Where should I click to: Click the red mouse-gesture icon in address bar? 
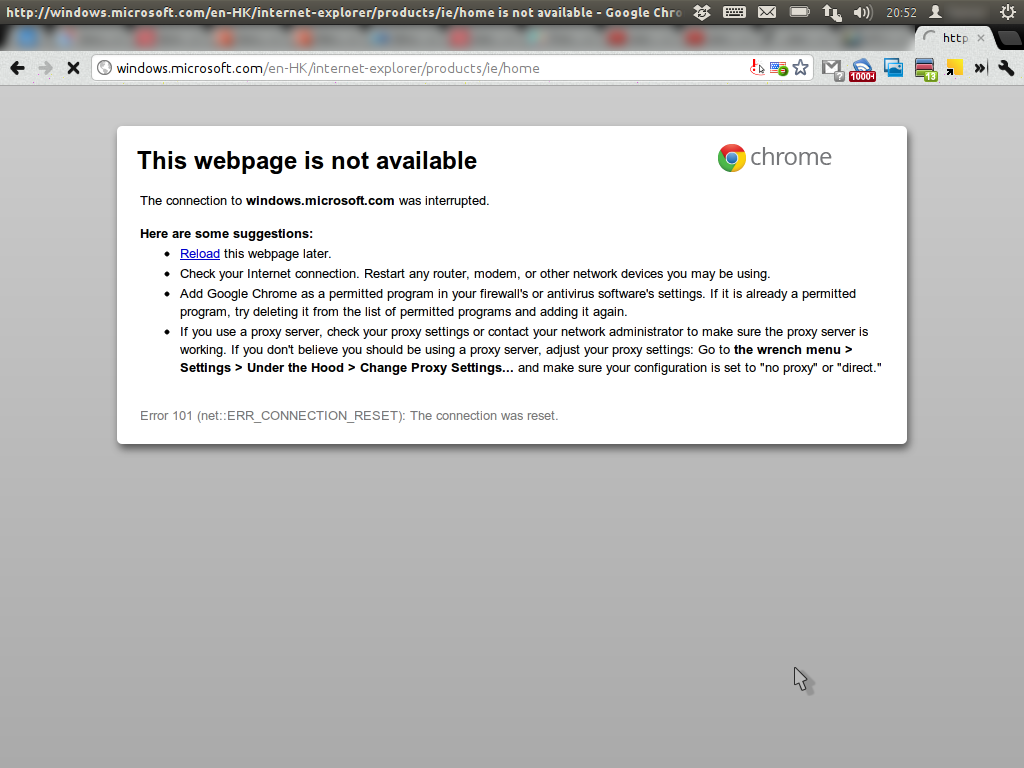tap(757, 68)
